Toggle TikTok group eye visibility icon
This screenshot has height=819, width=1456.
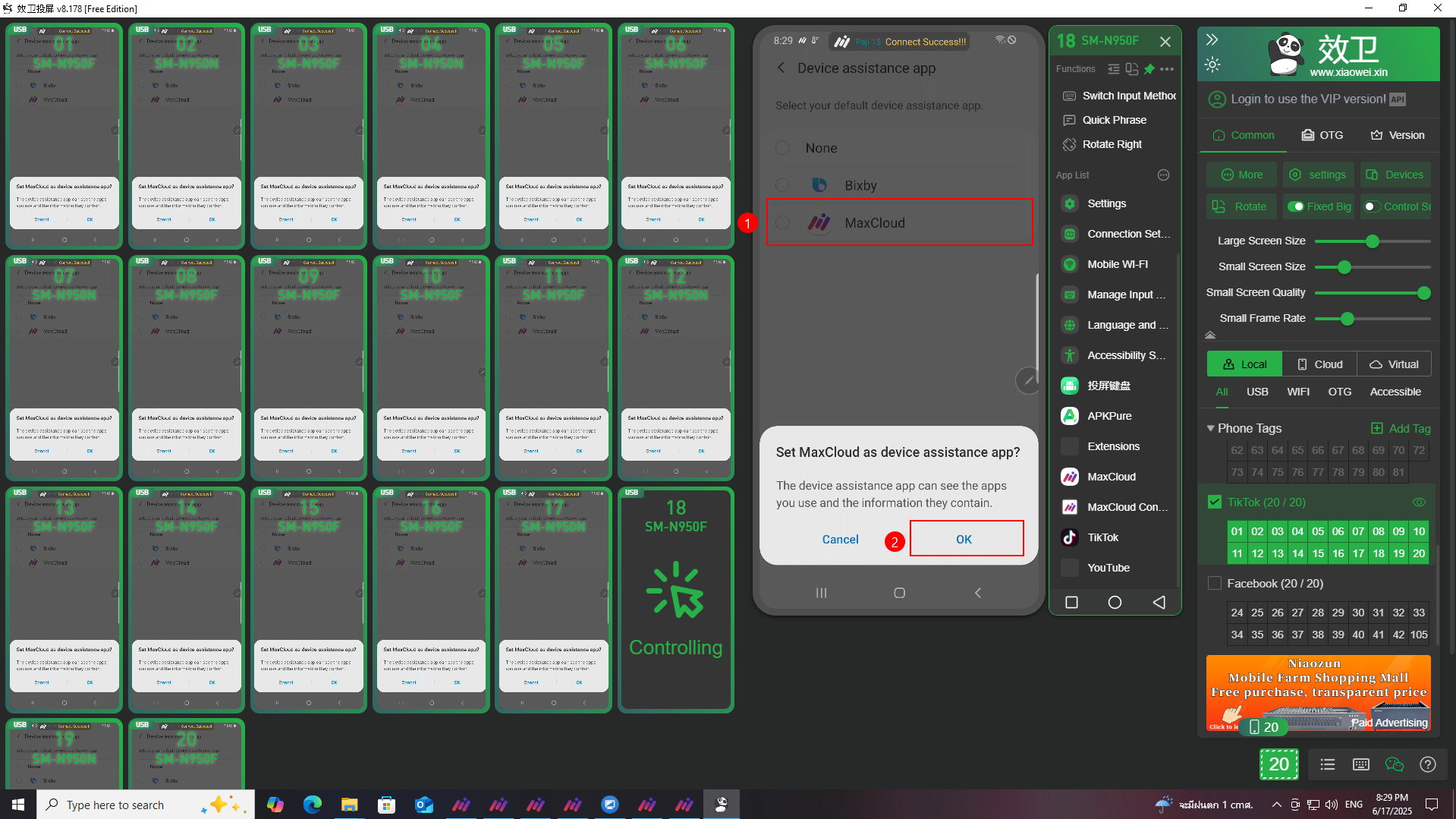(1419, 502)
